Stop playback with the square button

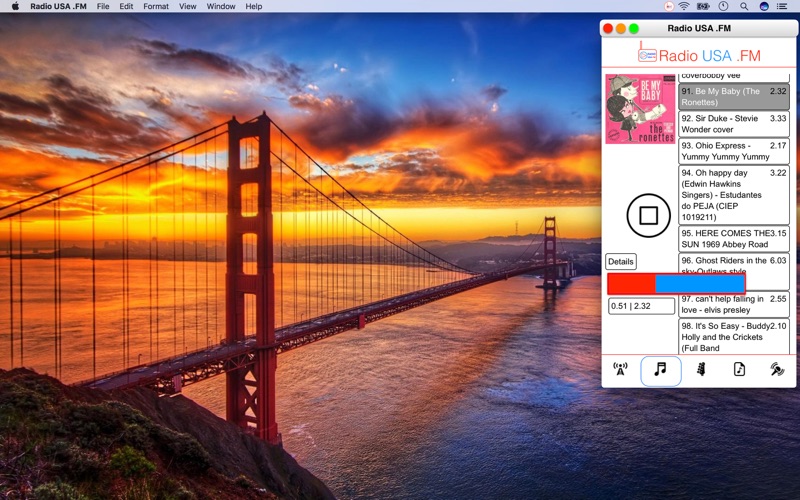point(648,215)
